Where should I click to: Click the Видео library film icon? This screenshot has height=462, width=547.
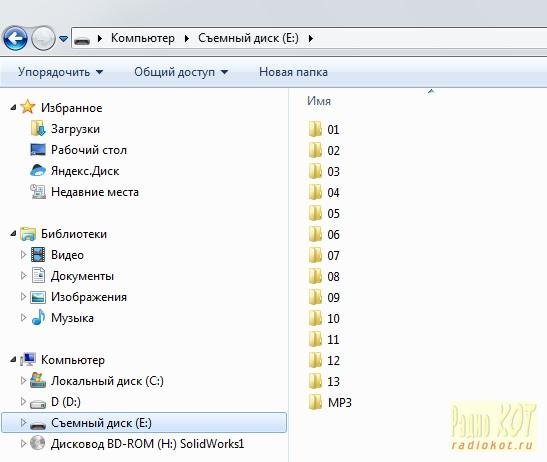38,255
